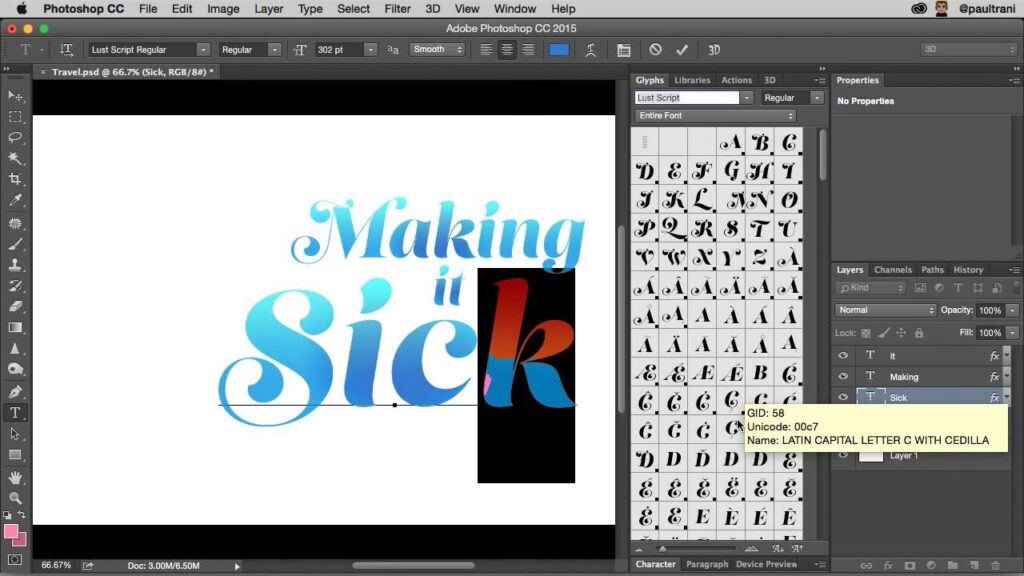Viewport: 1024px width, 576px height.
Task: Open the Paragraph panel tab
Action: 707,565
